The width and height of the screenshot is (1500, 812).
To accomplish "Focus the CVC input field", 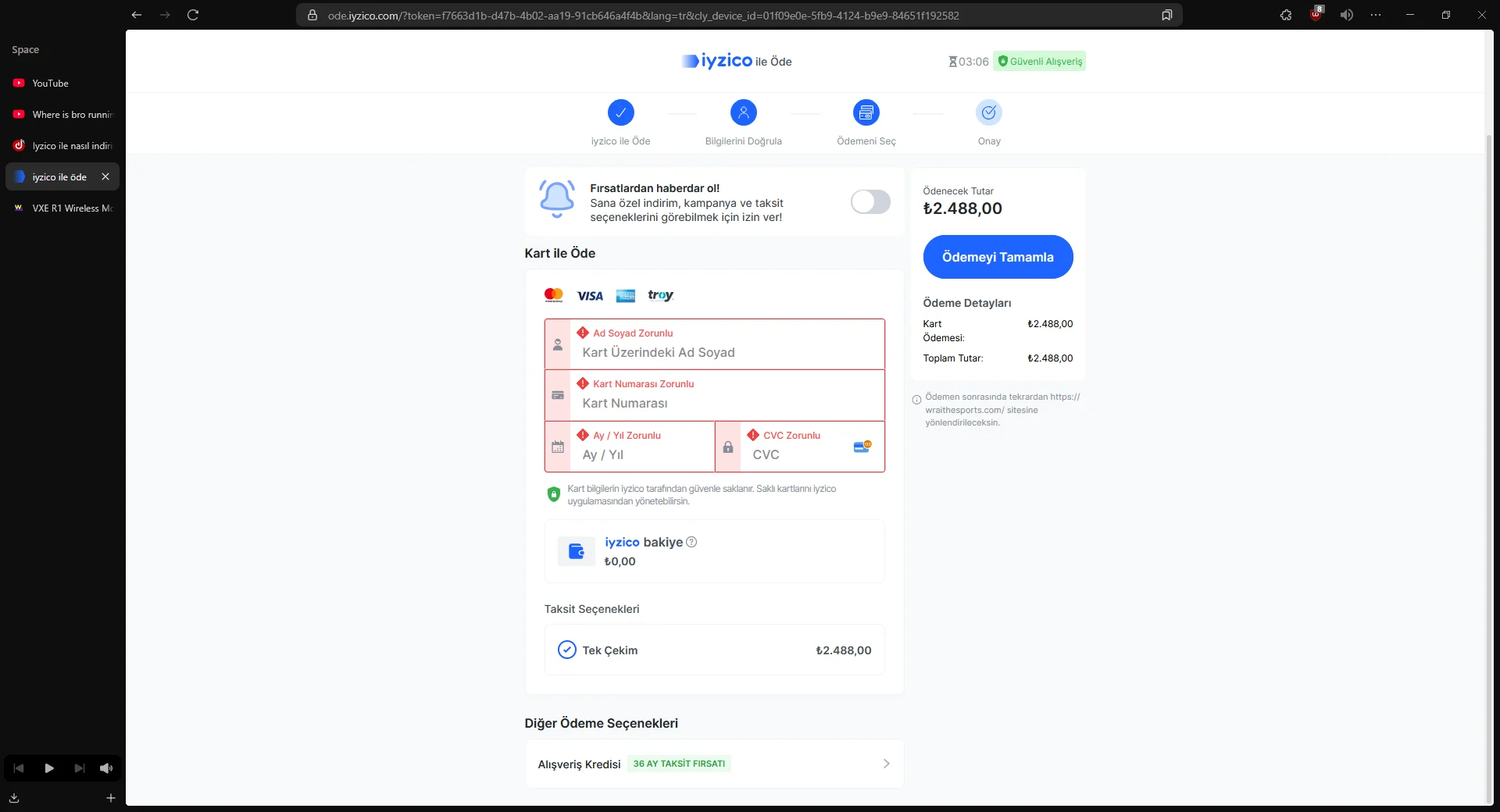I will tap(800, 447).
